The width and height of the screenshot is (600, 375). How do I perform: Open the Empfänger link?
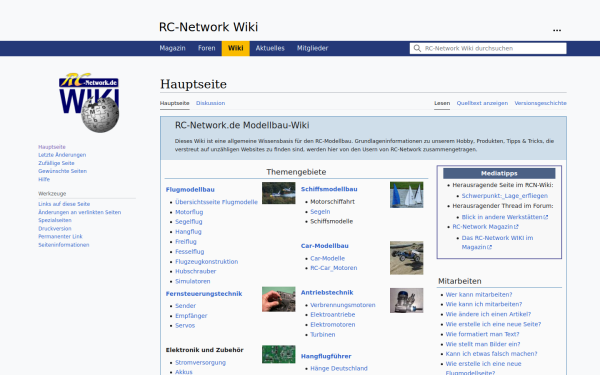[191, 316]
